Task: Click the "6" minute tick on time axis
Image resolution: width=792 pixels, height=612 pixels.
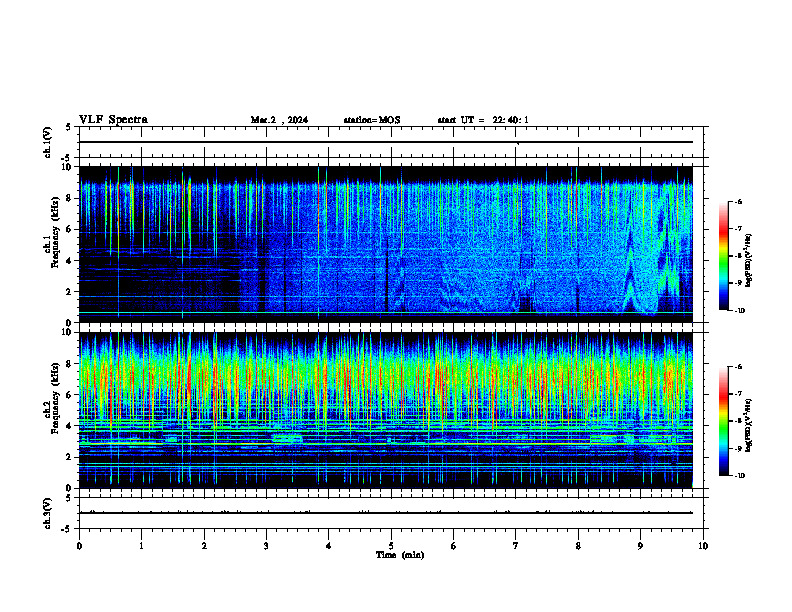Action: pos(454,546)
